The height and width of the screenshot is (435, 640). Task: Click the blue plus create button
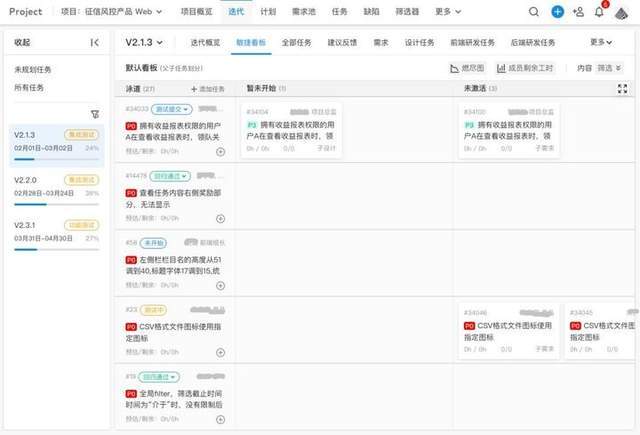(x=557, y=12)
